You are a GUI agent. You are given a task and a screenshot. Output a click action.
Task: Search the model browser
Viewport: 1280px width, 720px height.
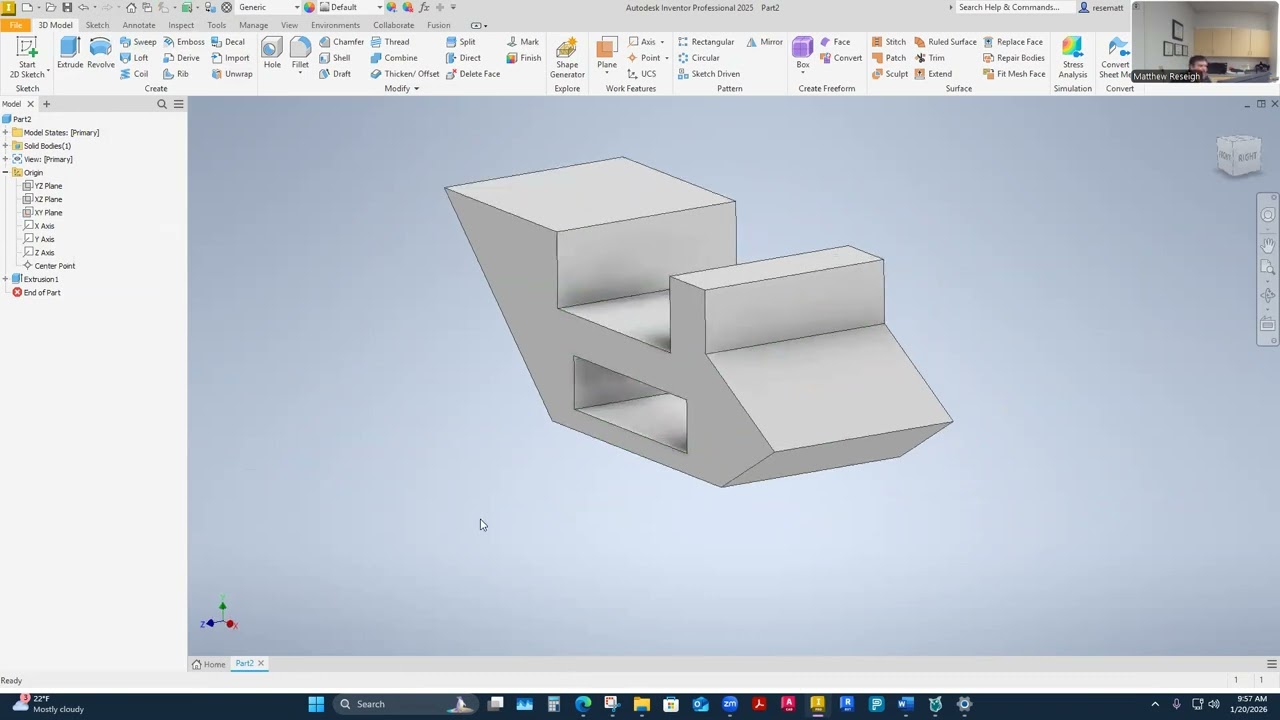coord(162,104)
